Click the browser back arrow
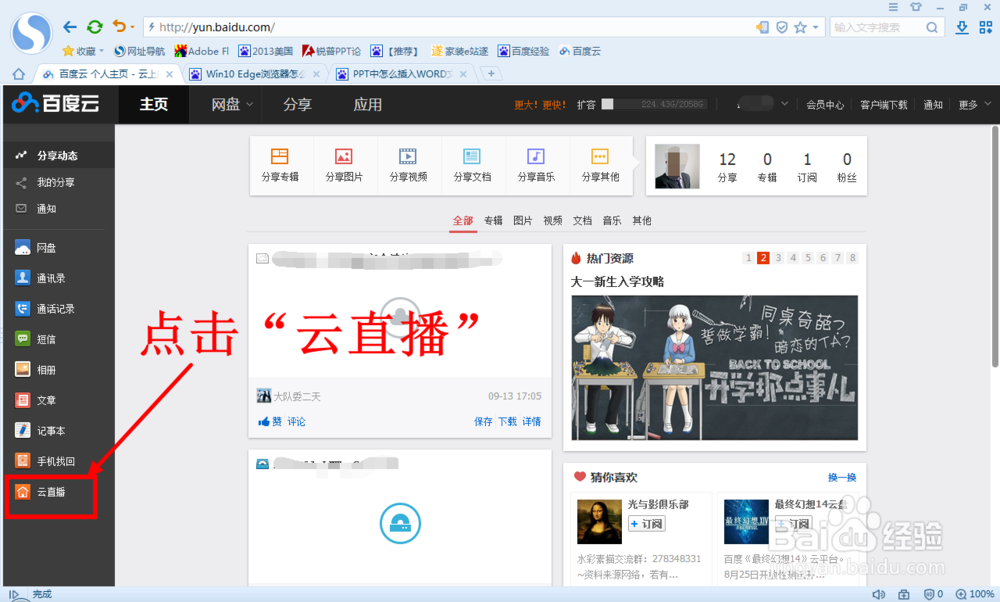The width and height of the screenshot is (1000, 602). click(70, 27)
